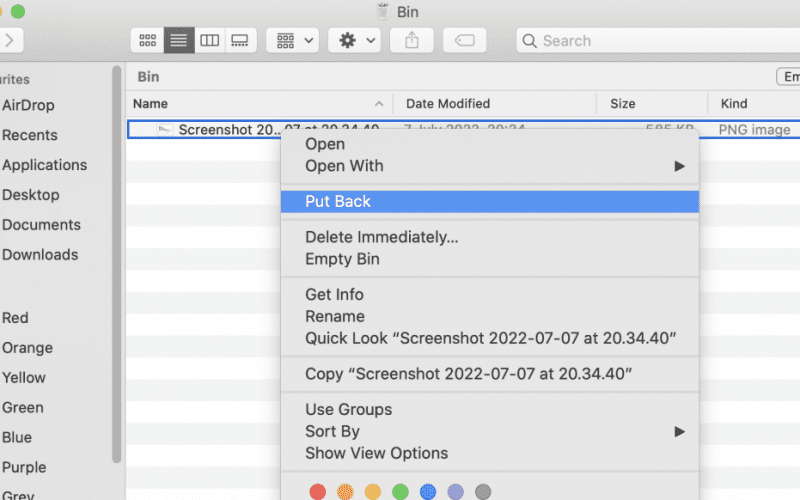Click the forward navigation arrow
This screenshot has width=800, height=500.
tap(10, 41)
